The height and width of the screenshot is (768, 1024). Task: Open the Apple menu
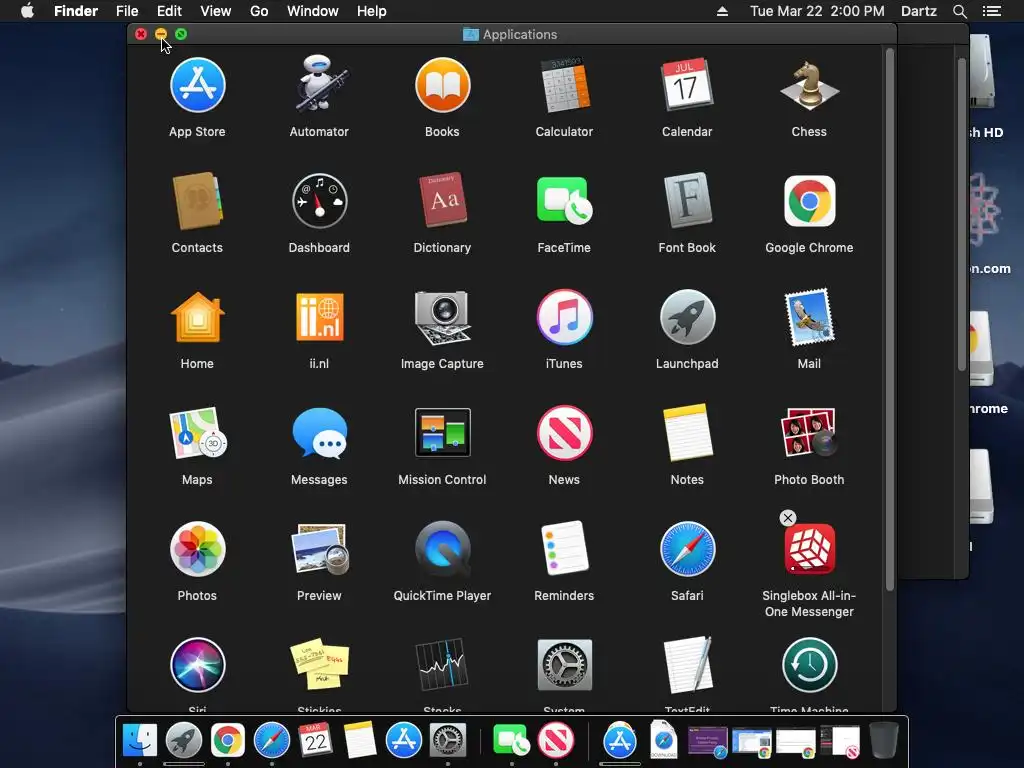point(27,11)
